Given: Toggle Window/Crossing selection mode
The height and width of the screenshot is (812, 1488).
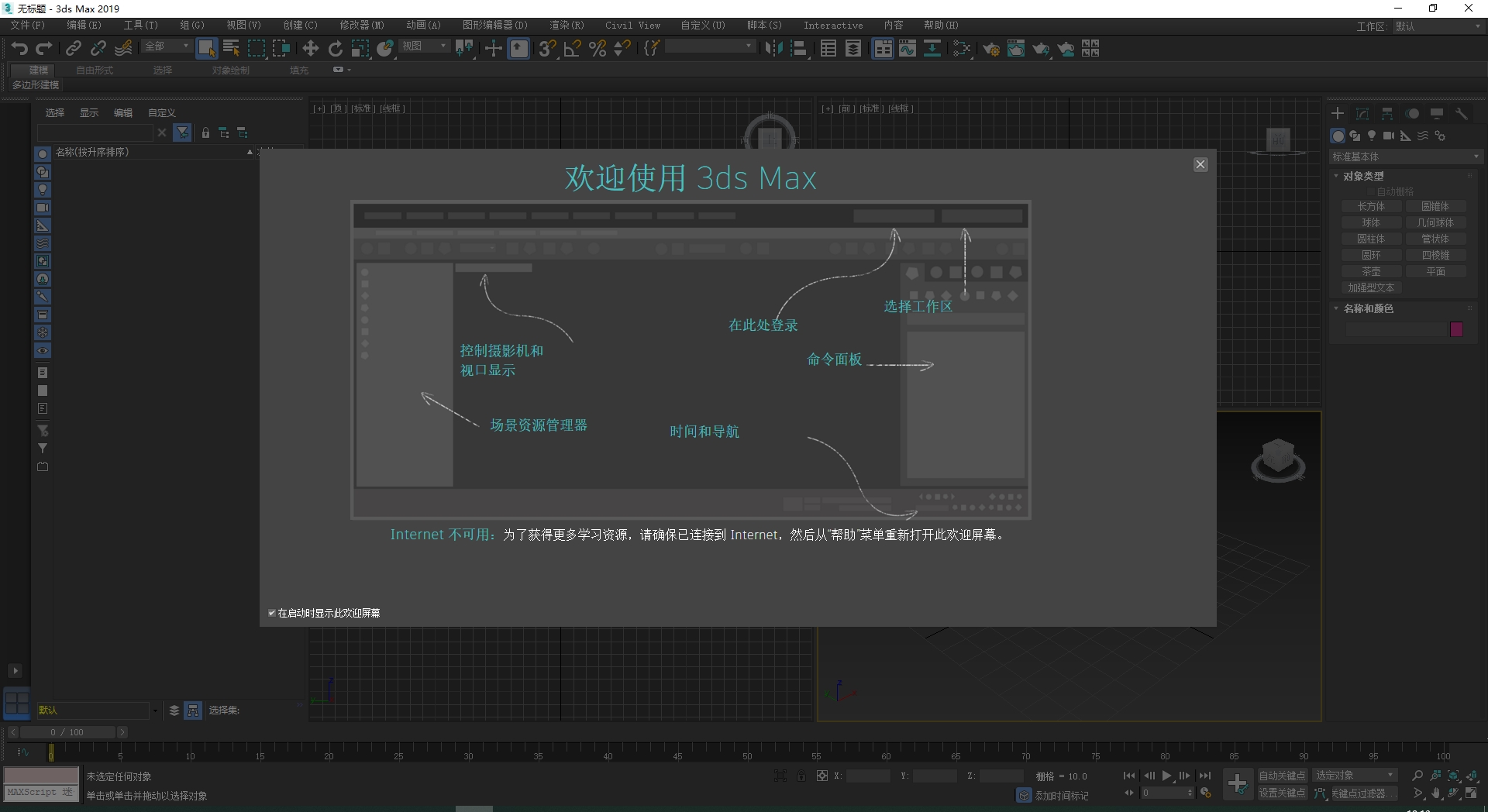Looking at the screenshot, I should [x=281, y=49].
